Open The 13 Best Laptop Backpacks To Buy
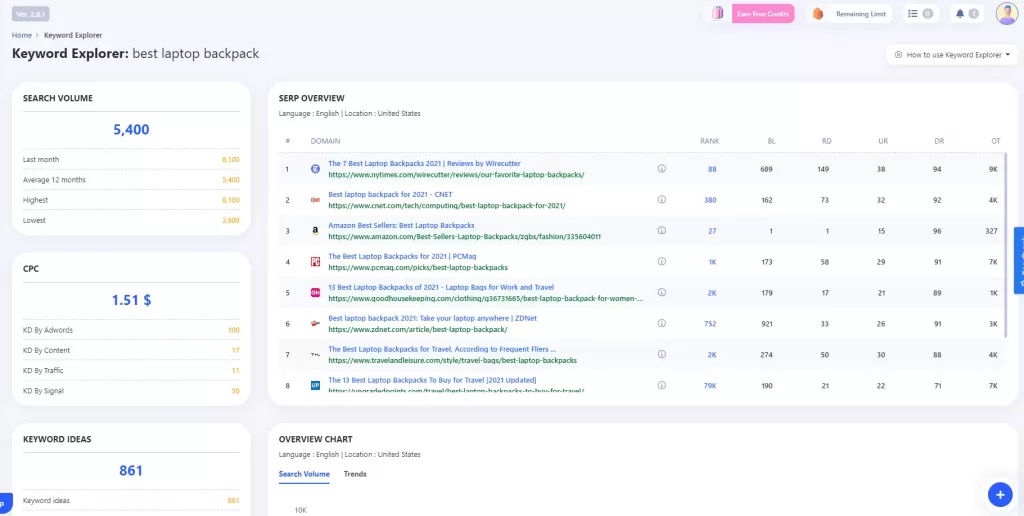1024x516 pixels. [432, 380]
